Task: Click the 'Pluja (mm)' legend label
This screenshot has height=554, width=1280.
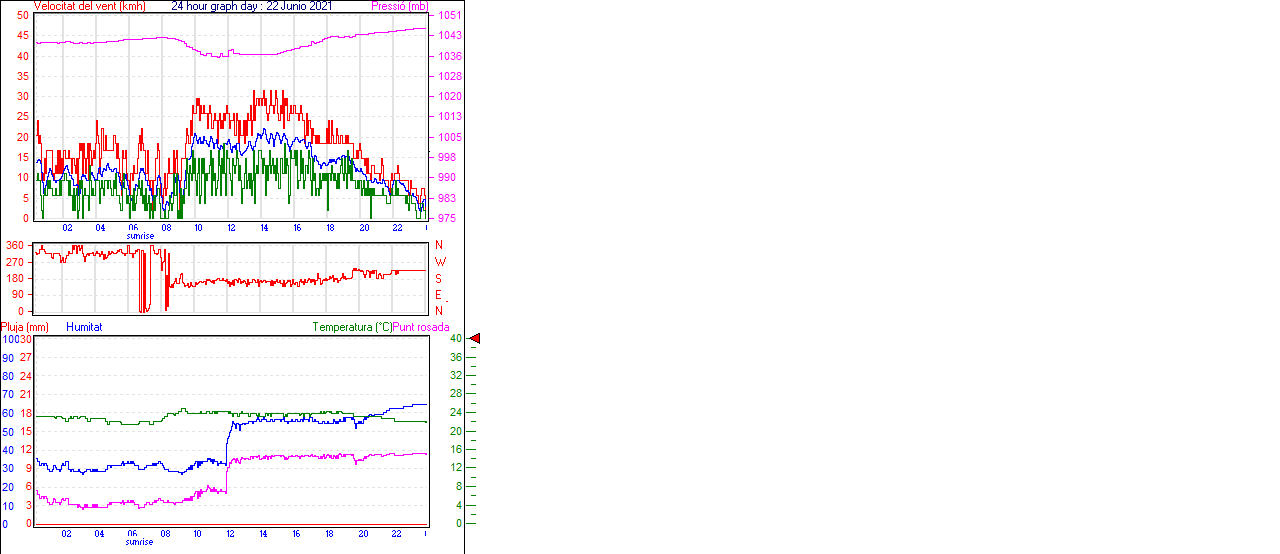Action: coord(25,327)
